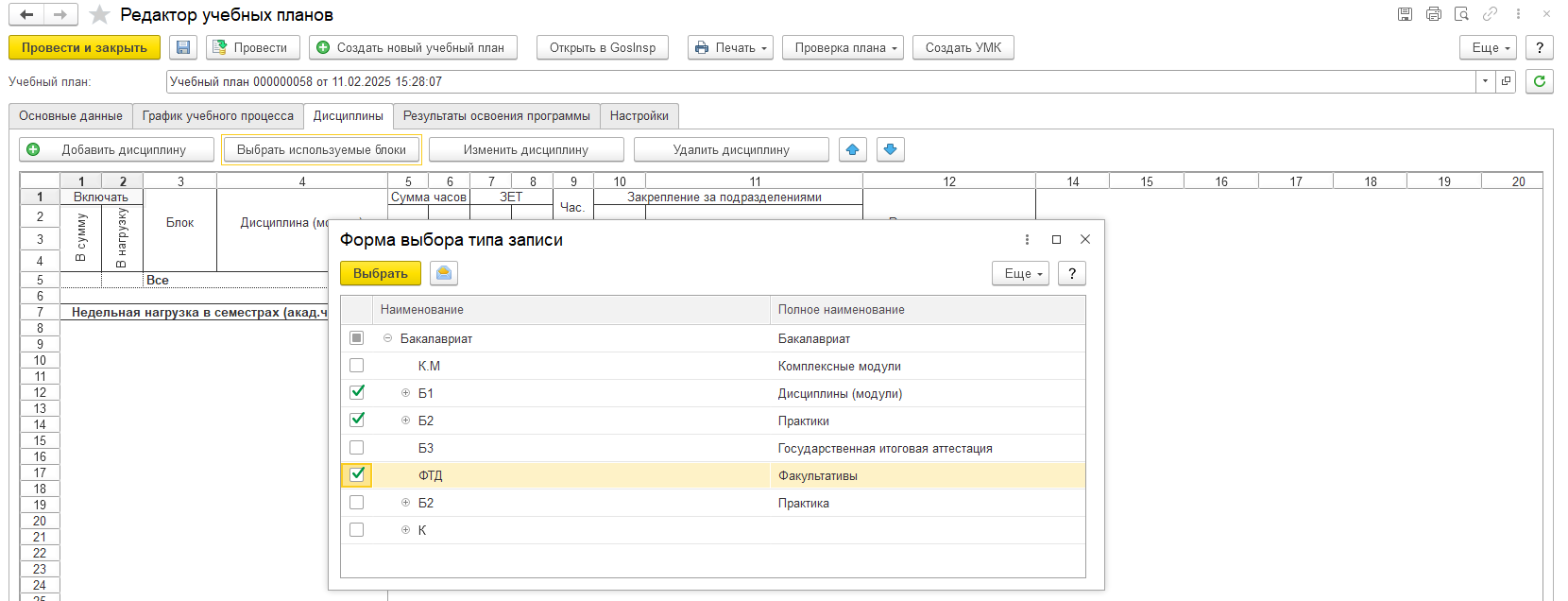Click Провести и закрыть button

click(x=84, y=47)
